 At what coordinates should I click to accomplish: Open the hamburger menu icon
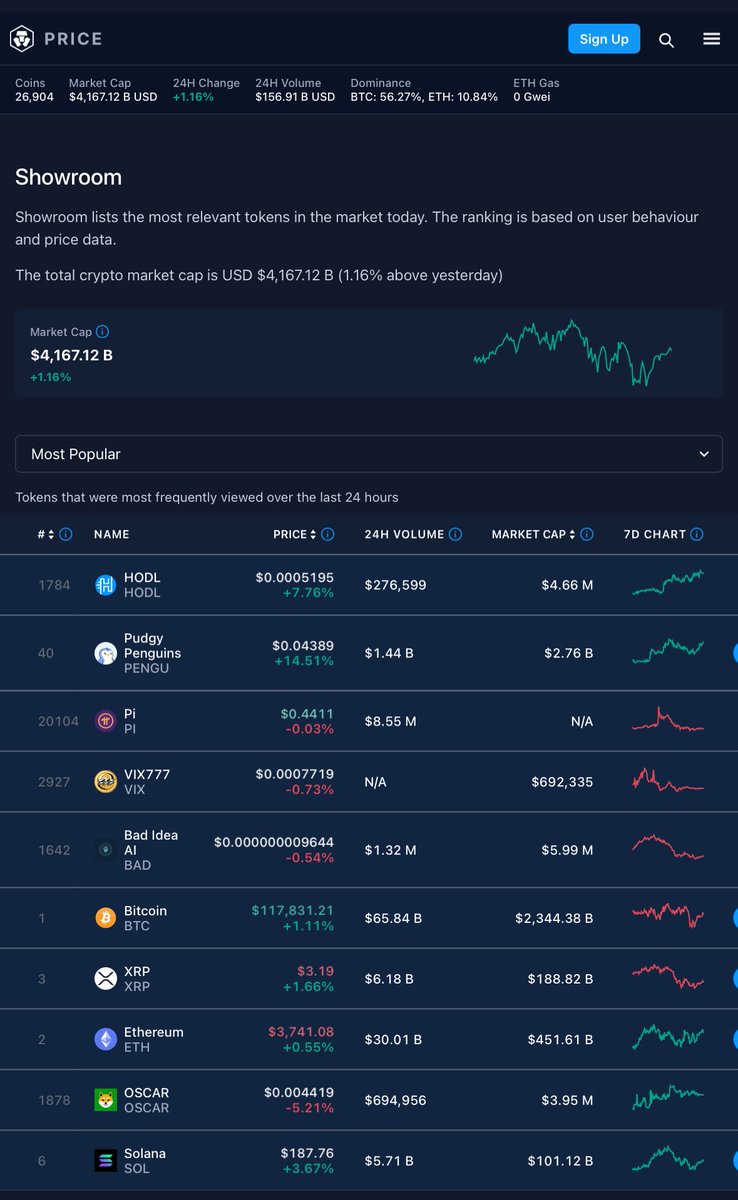711,39
